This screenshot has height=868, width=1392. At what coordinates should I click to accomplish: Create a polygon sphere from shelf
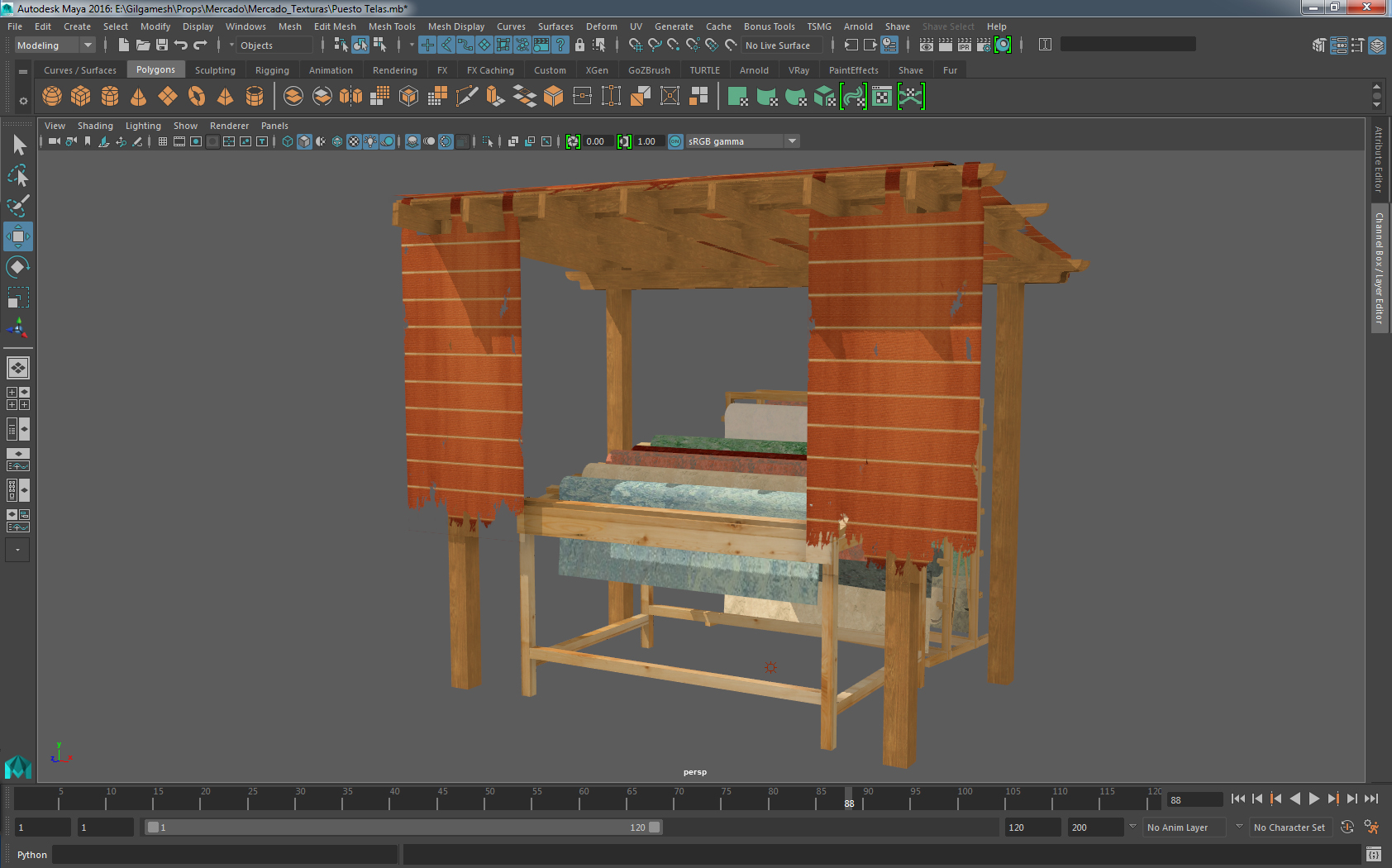click(x=52, y=97)
